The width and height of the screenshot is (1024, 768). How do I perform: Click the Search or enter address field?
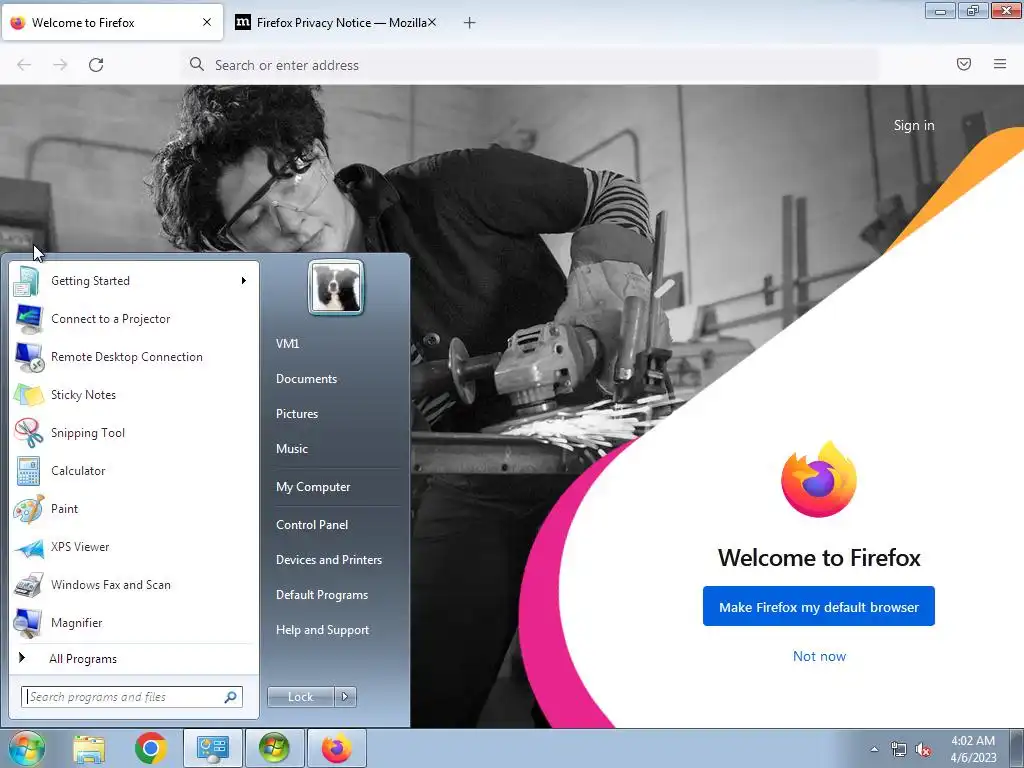coord(530,65)
